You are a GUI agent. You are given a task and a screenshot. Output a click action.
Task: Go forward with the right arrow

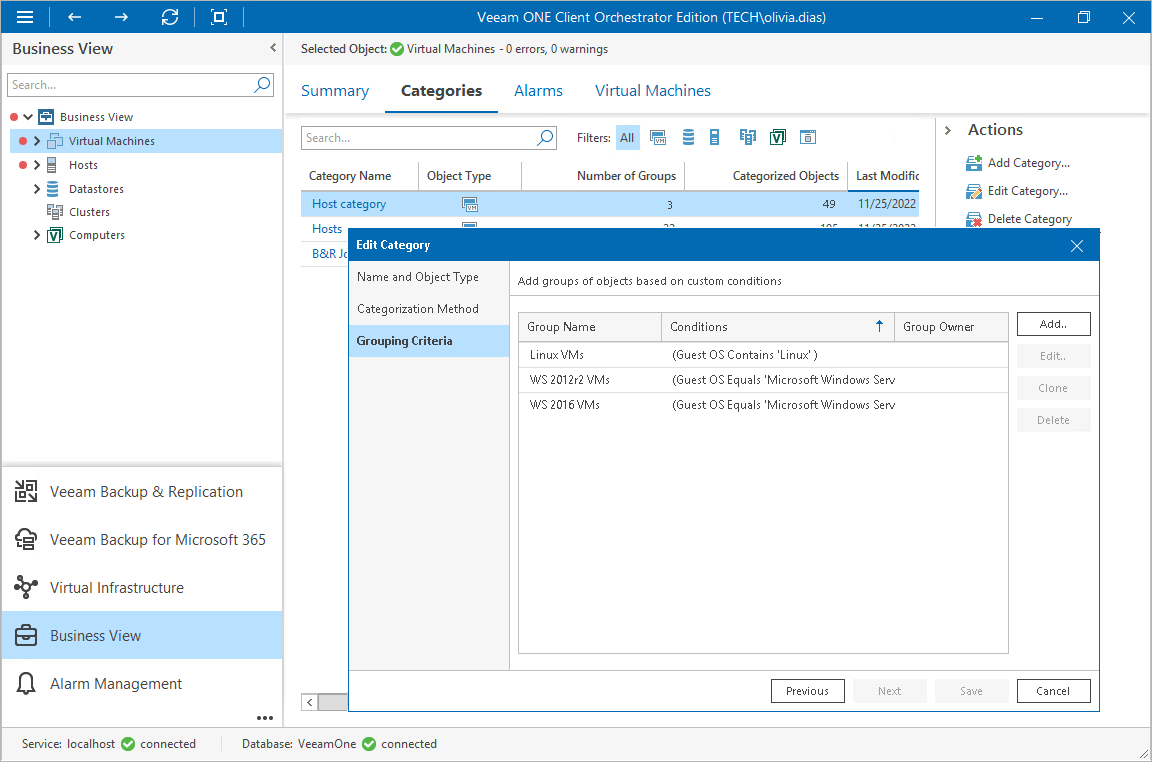pyautogui.click(x=121, y=17)
